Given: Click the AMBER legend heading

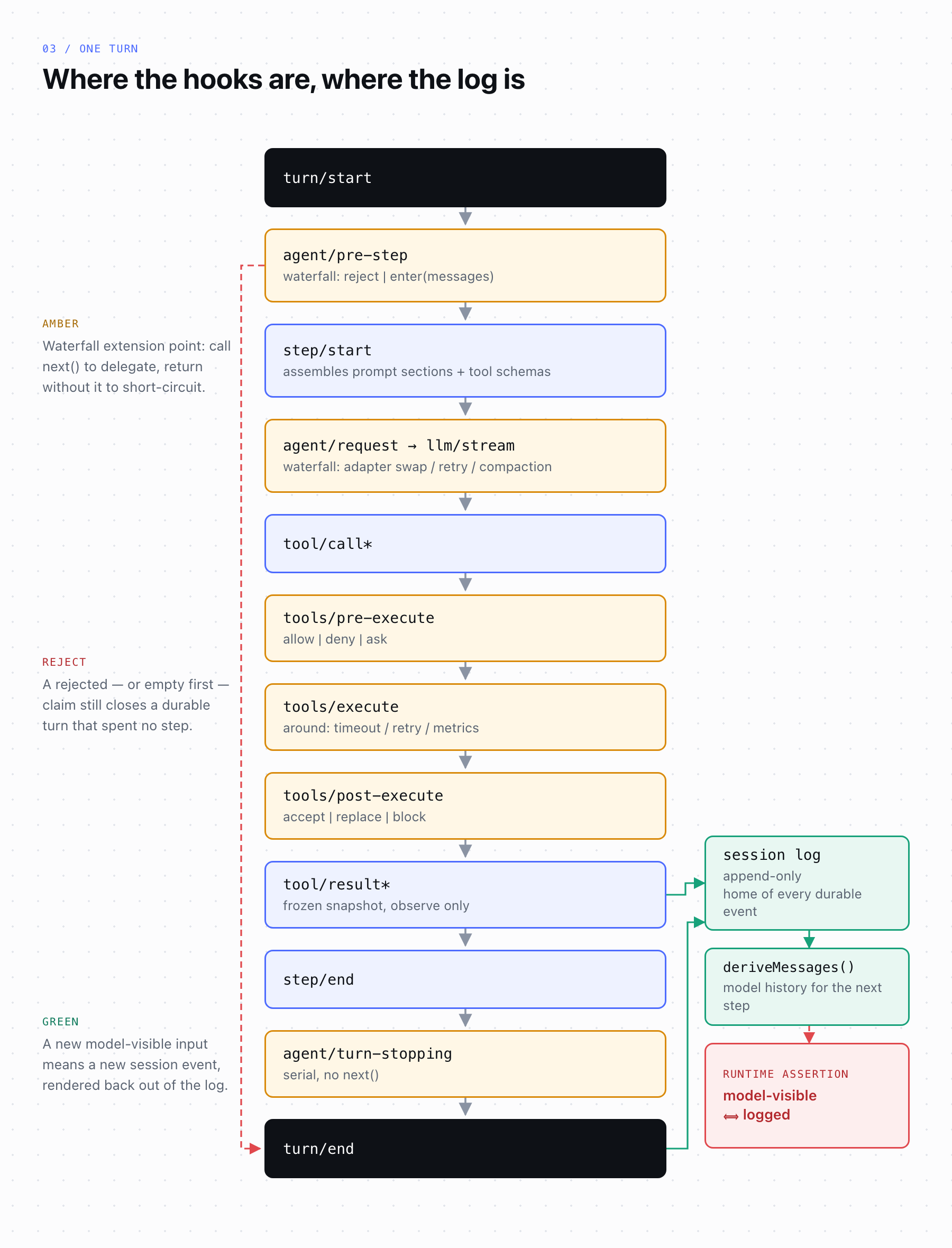Looking at the screenshot, I should click(61, 324).
